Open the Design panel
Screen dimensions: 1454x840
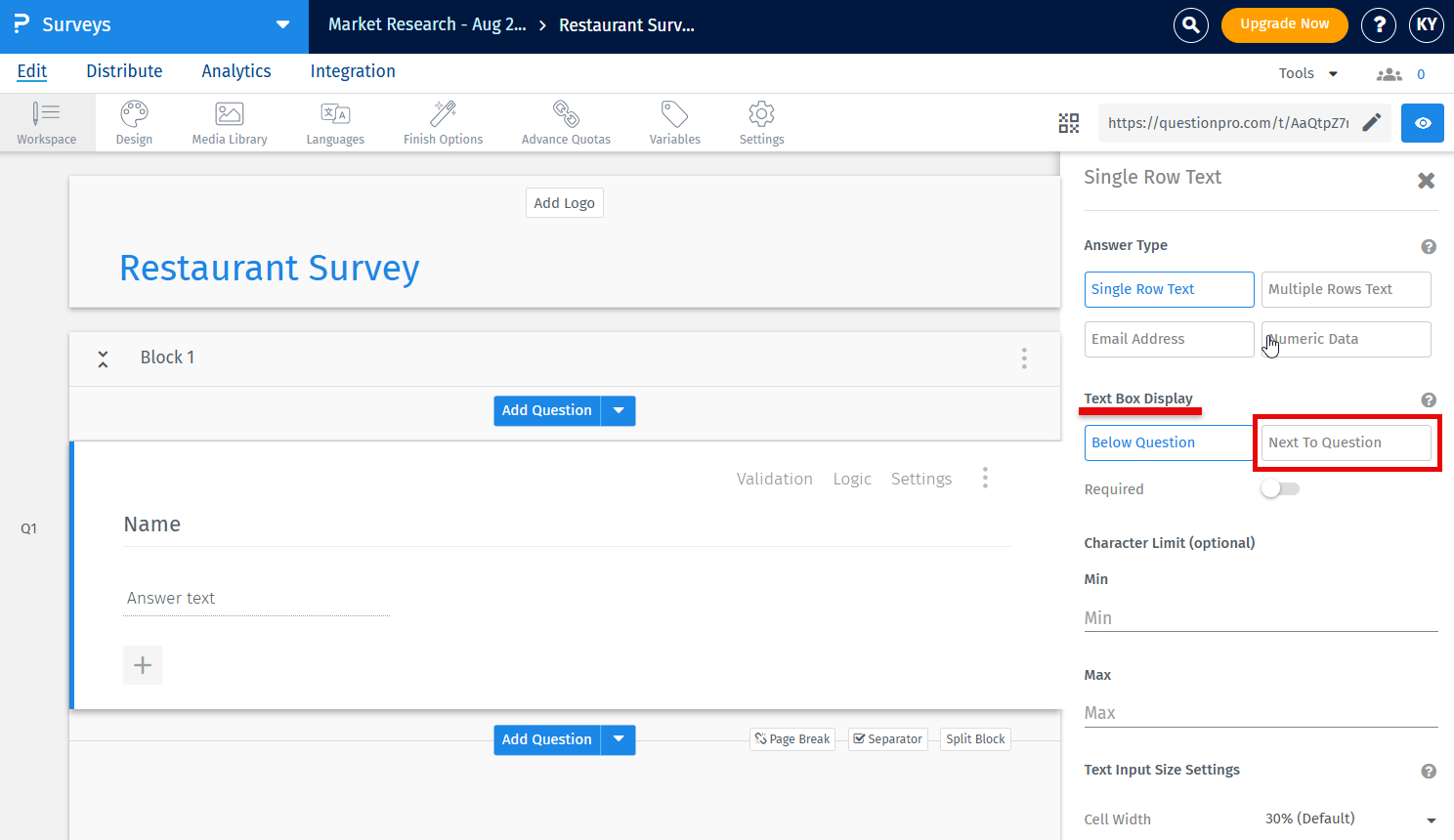(134, 122)
